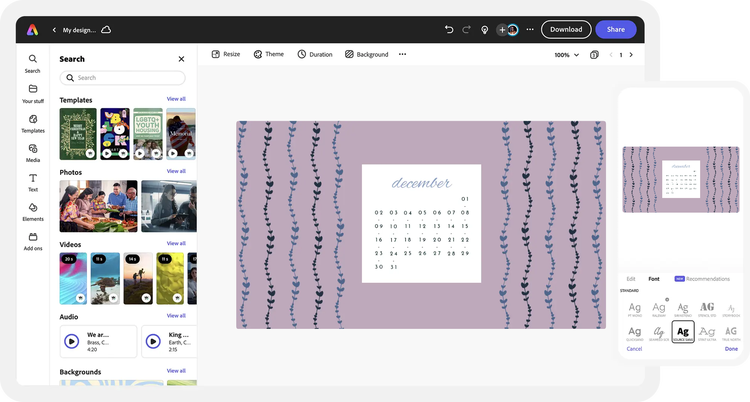Go to the previous page arrow

[611, 55]
